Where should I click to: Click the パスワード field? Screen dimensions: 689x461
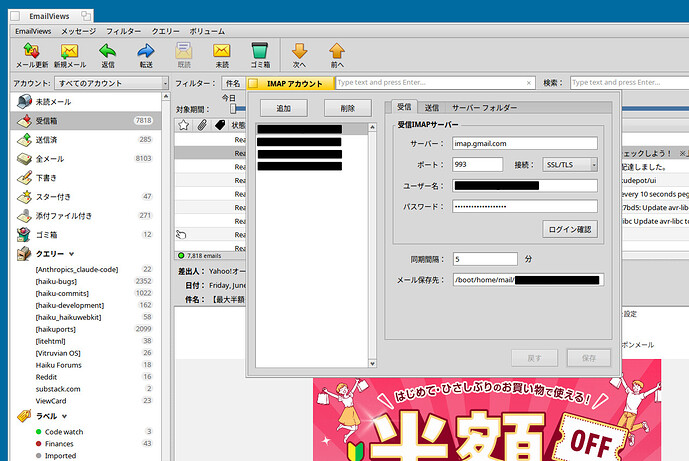(525, 207)
